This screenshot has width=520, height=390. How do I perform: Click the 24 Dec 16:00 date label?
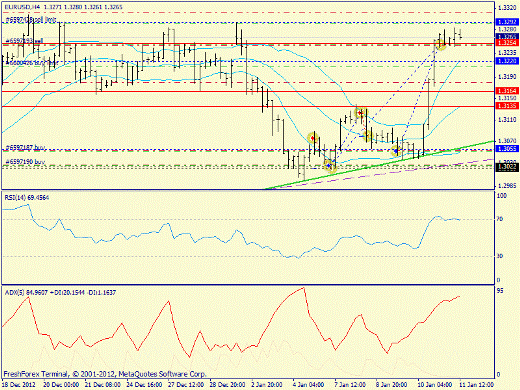point(145,384)
